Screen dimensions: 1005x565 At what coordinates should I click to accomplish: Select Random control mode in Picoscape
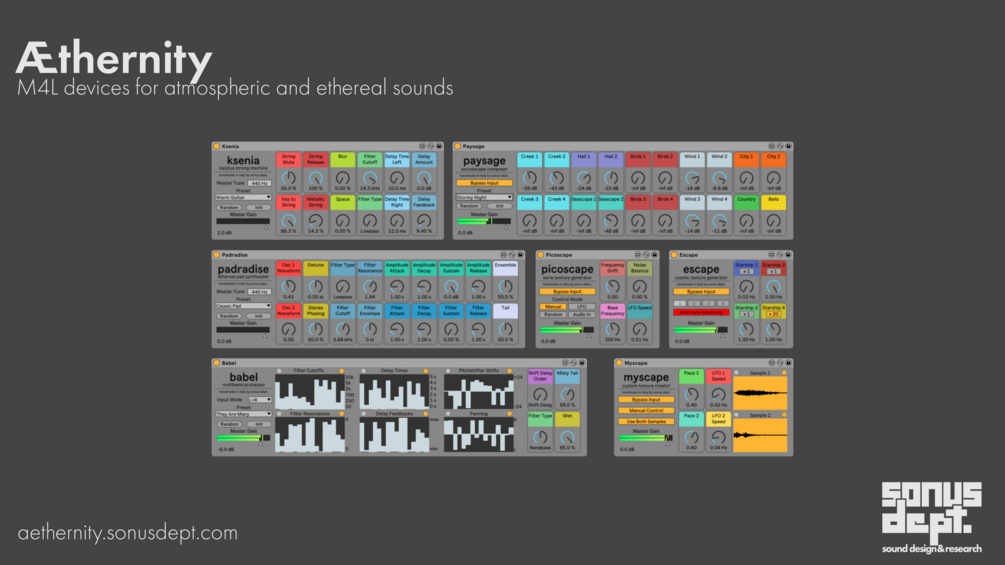pyautogui.click(x=553, y=315)
